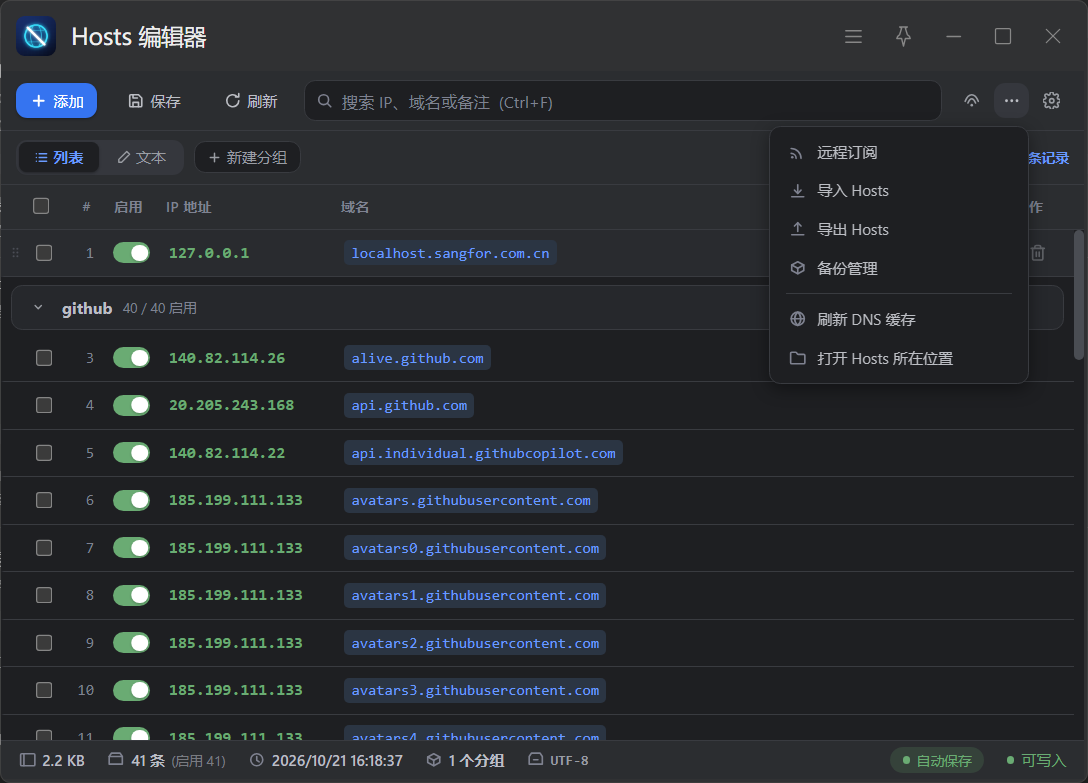Click the clock icon beside the timestamp
1088x783 pixels.
[x=257, y=760]
